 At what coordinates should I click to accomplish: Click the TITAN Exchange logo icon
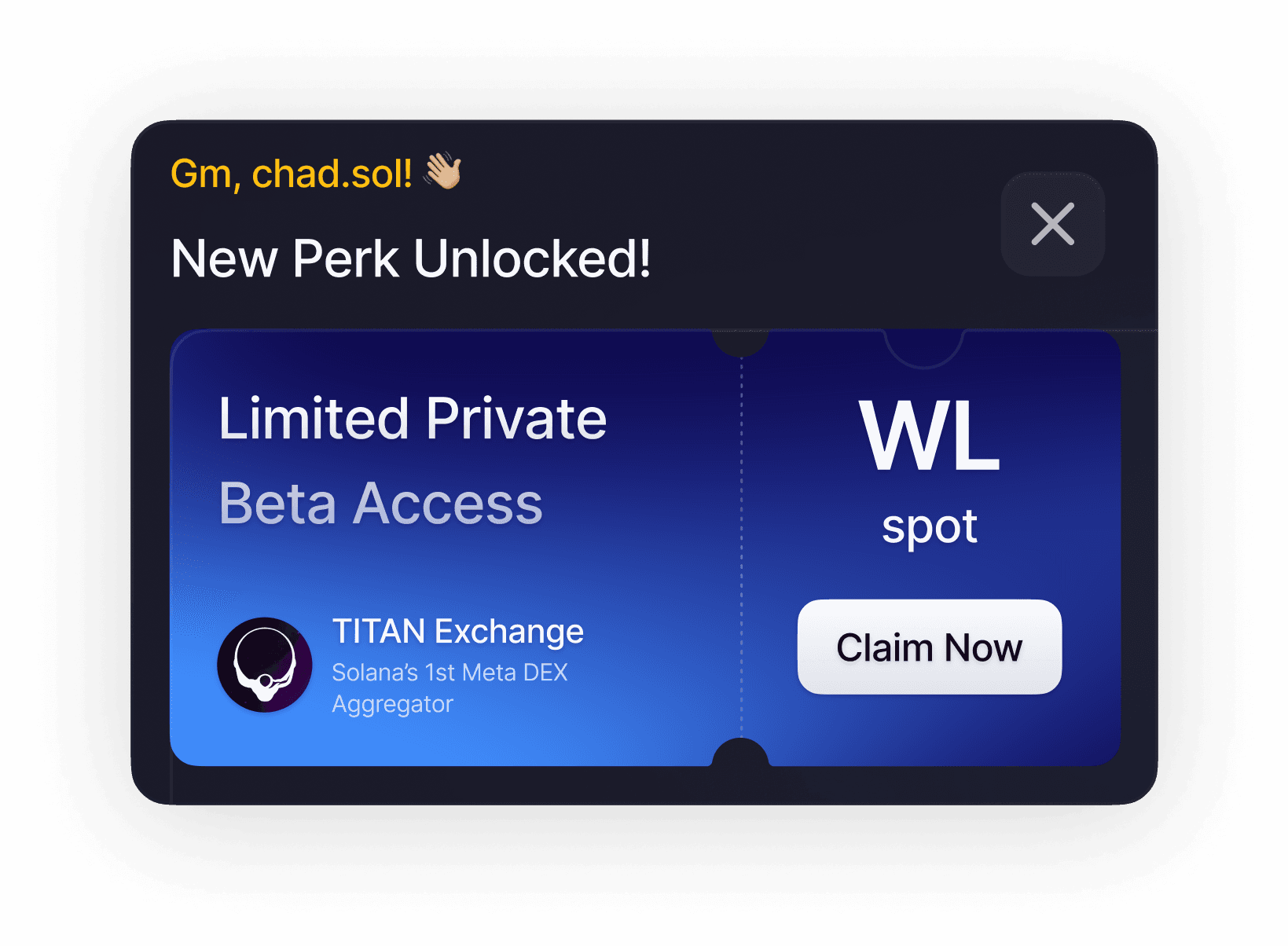265,665
